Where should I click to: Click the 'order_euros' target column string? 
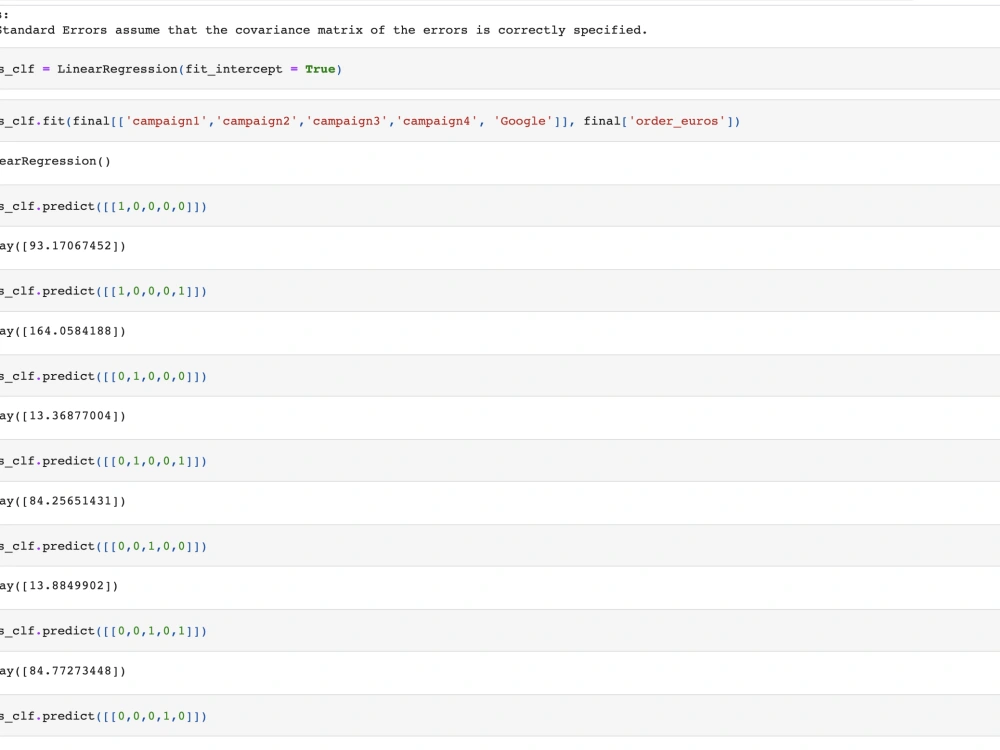(690, 121)
